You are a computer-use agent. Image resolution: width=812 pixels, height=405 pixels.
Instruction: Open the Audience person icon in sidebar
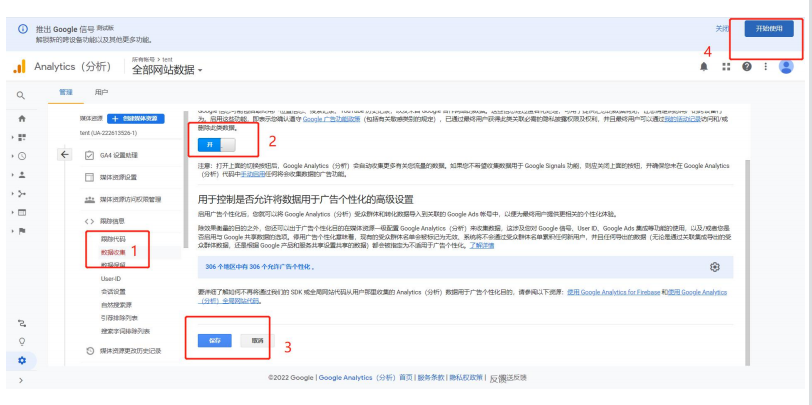coord(22,175)
